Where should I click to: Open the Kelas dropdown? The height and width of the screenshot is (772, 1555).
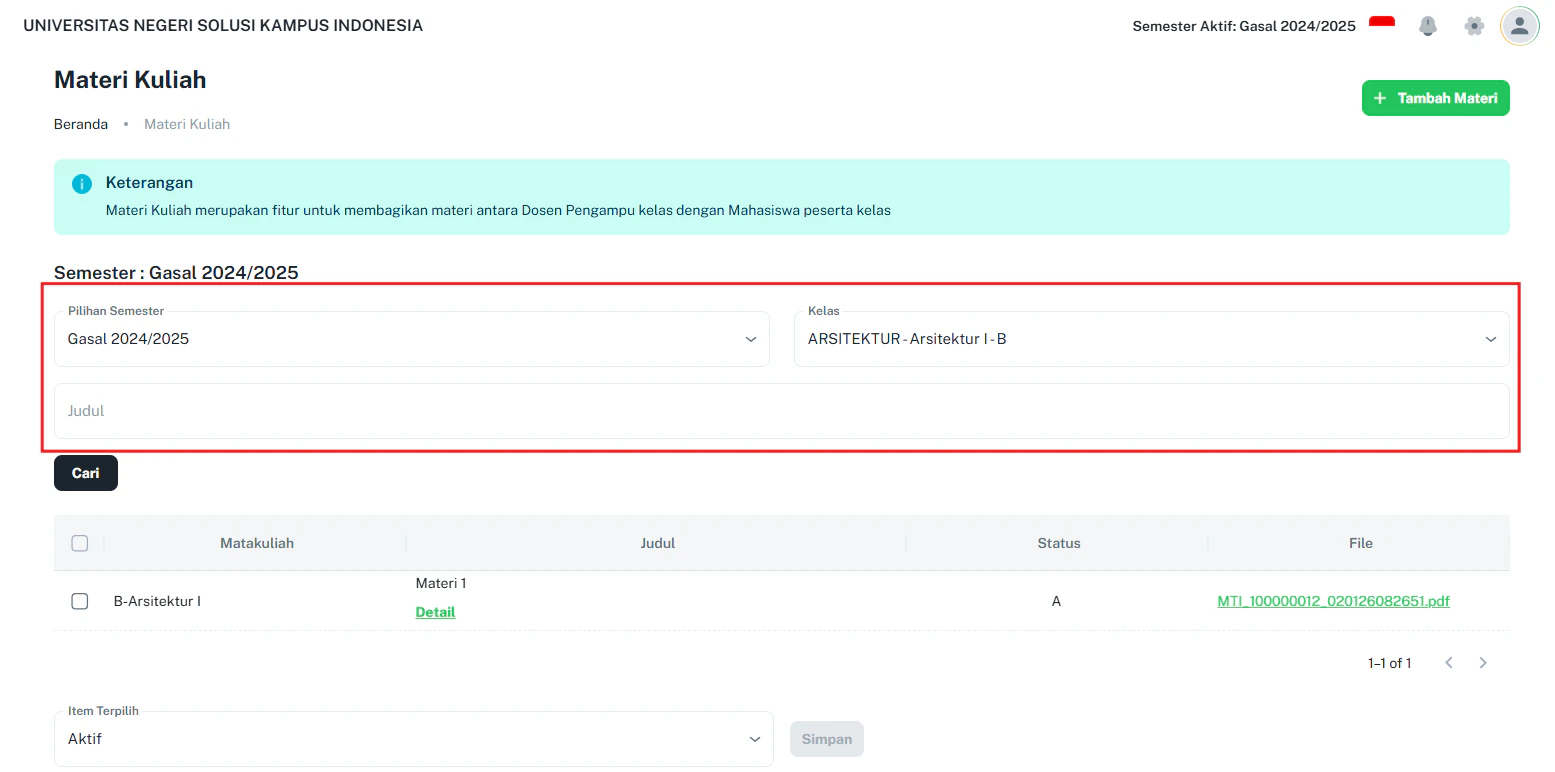point(1152,339)
